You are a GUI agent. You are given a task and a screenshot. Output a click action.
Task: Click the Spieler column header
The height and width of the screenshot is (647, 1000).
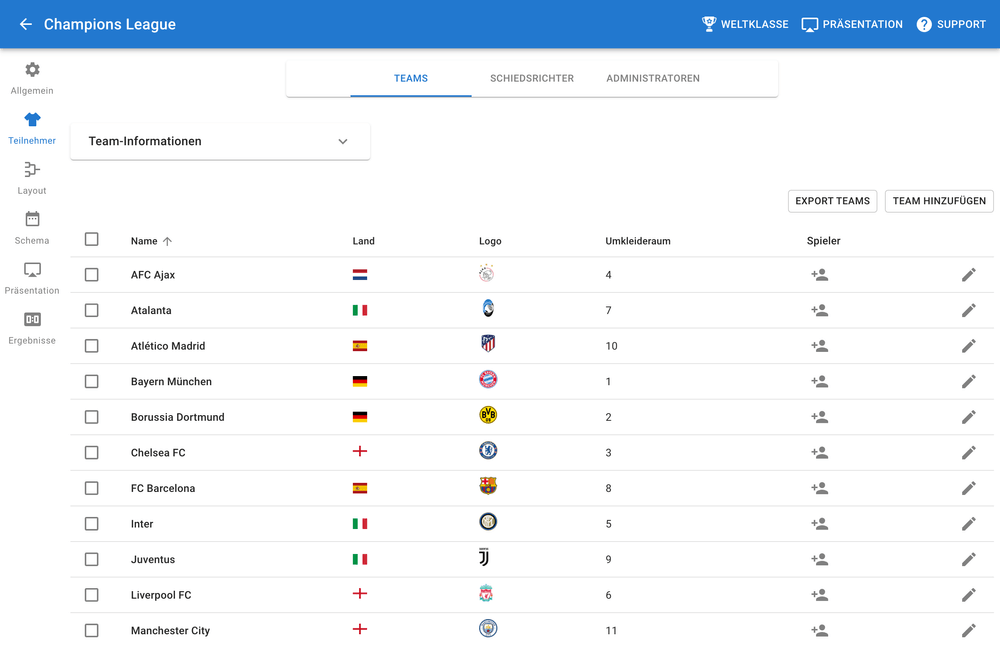[x=823, y=241]
